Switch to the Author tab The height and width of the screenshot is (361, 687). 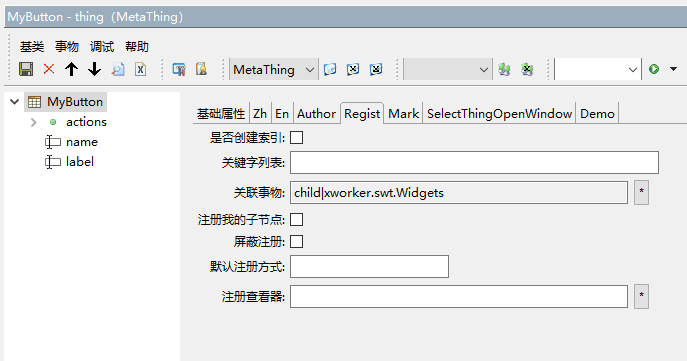[x=316, y=114]
